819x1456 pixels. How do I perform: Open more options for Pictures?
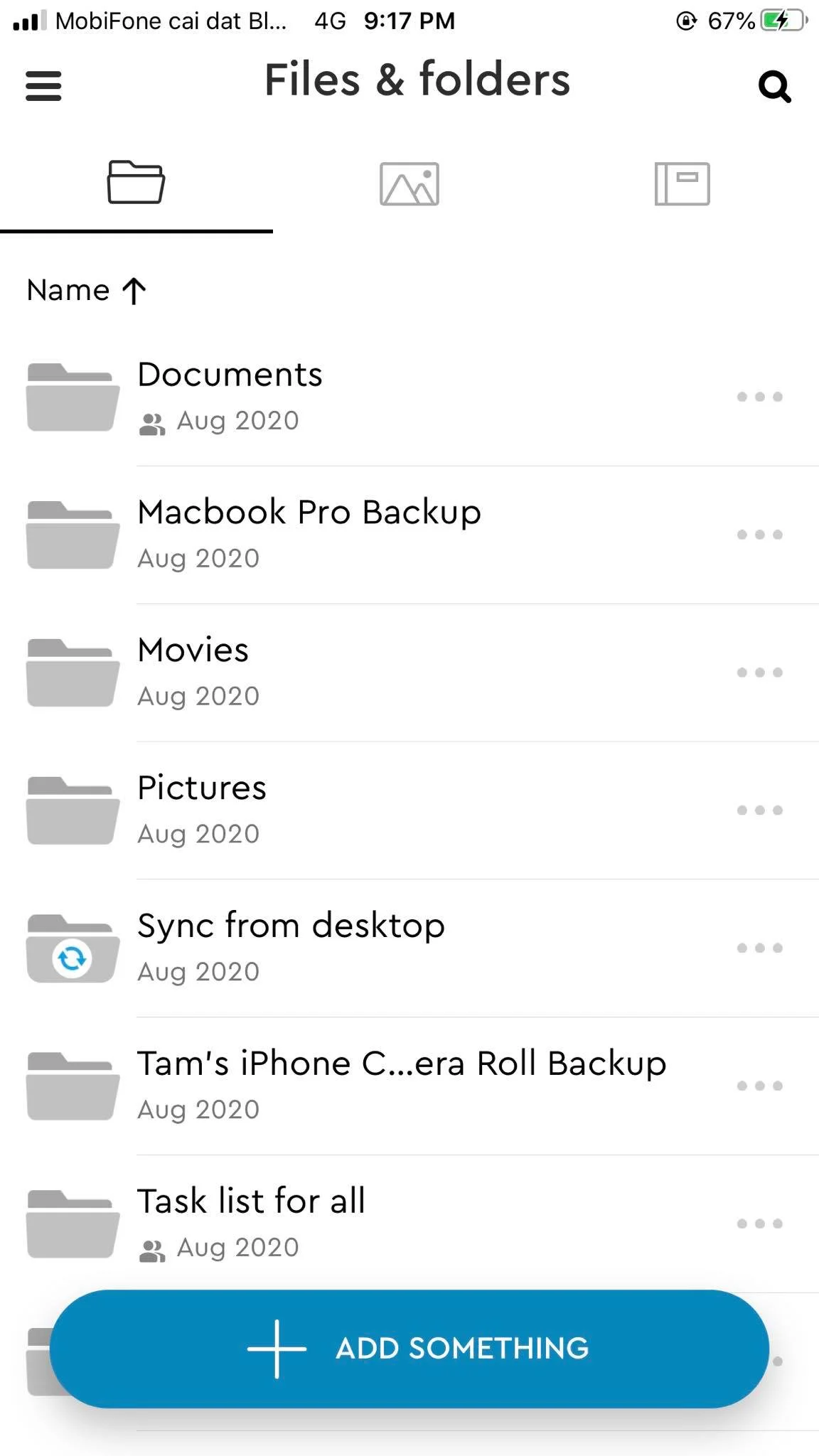pos(759,810)
